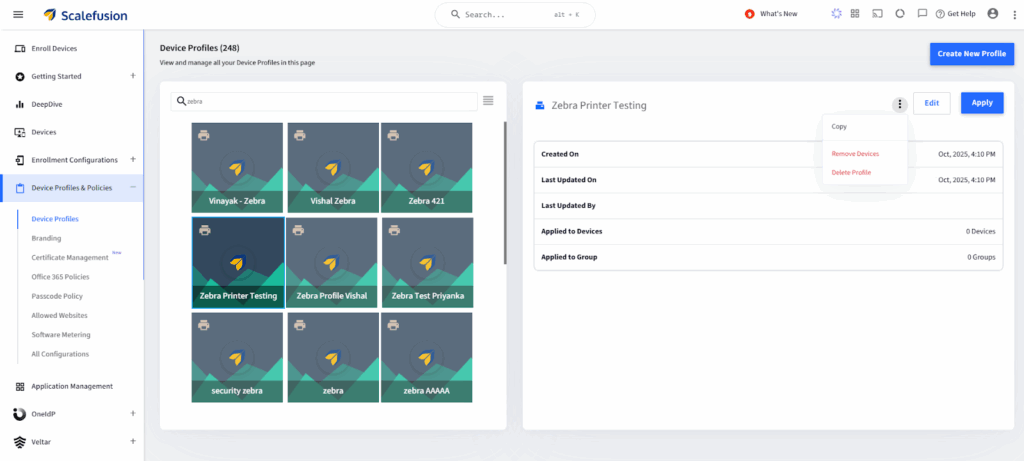
Task: Click the Create New Profile button
Action: [971, 53]
